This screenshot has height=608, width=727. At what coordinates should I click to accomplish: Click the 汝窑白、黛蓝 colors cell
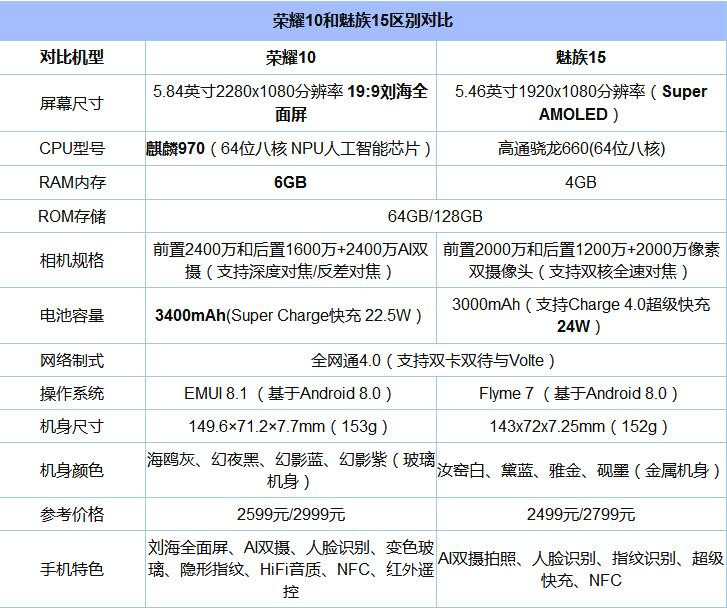[581, 470]
